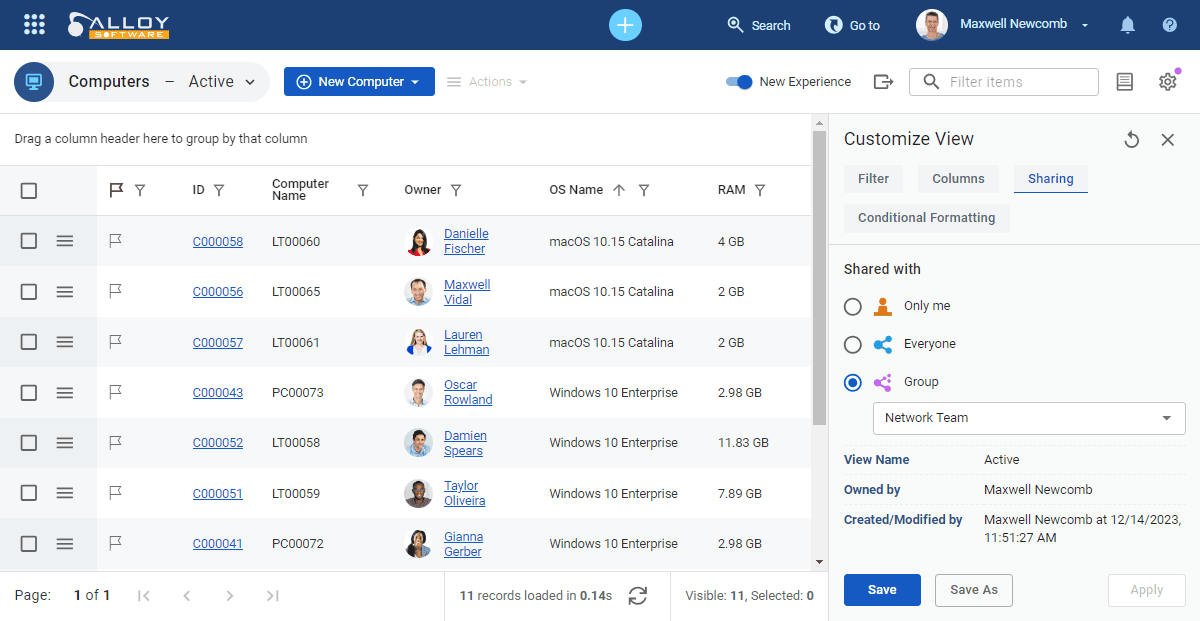Open view settings gear icon

point(1168,82)
